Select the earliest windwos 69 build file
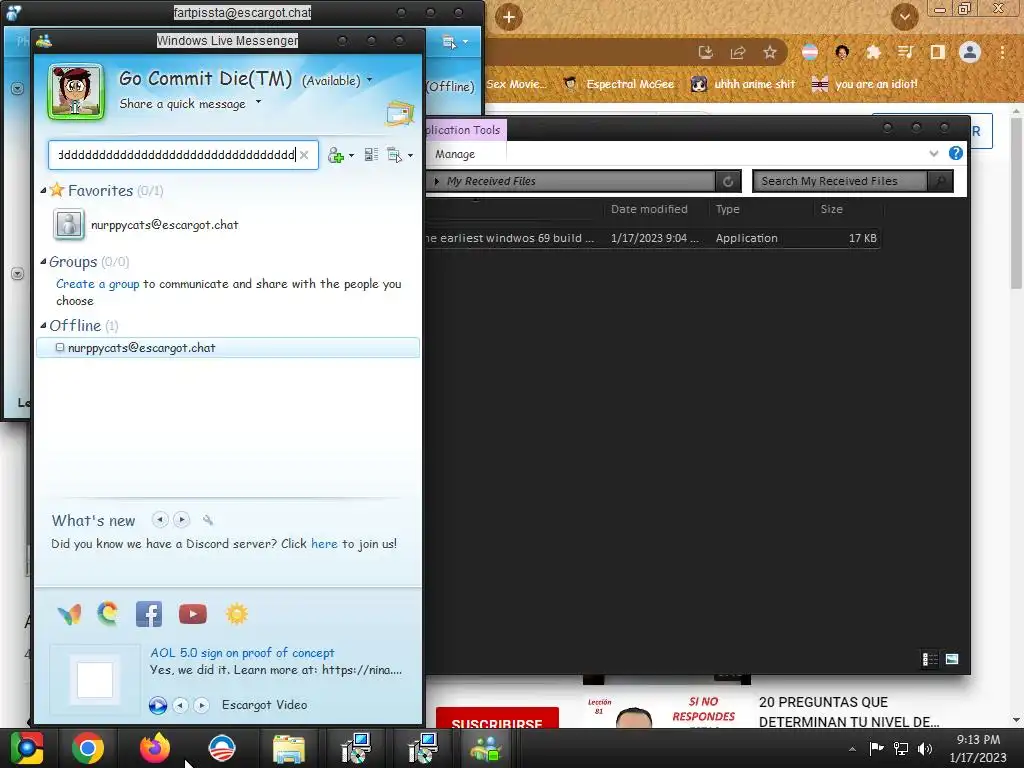The width and height of the screenshot is (1024, 768). tap(652, 238)
